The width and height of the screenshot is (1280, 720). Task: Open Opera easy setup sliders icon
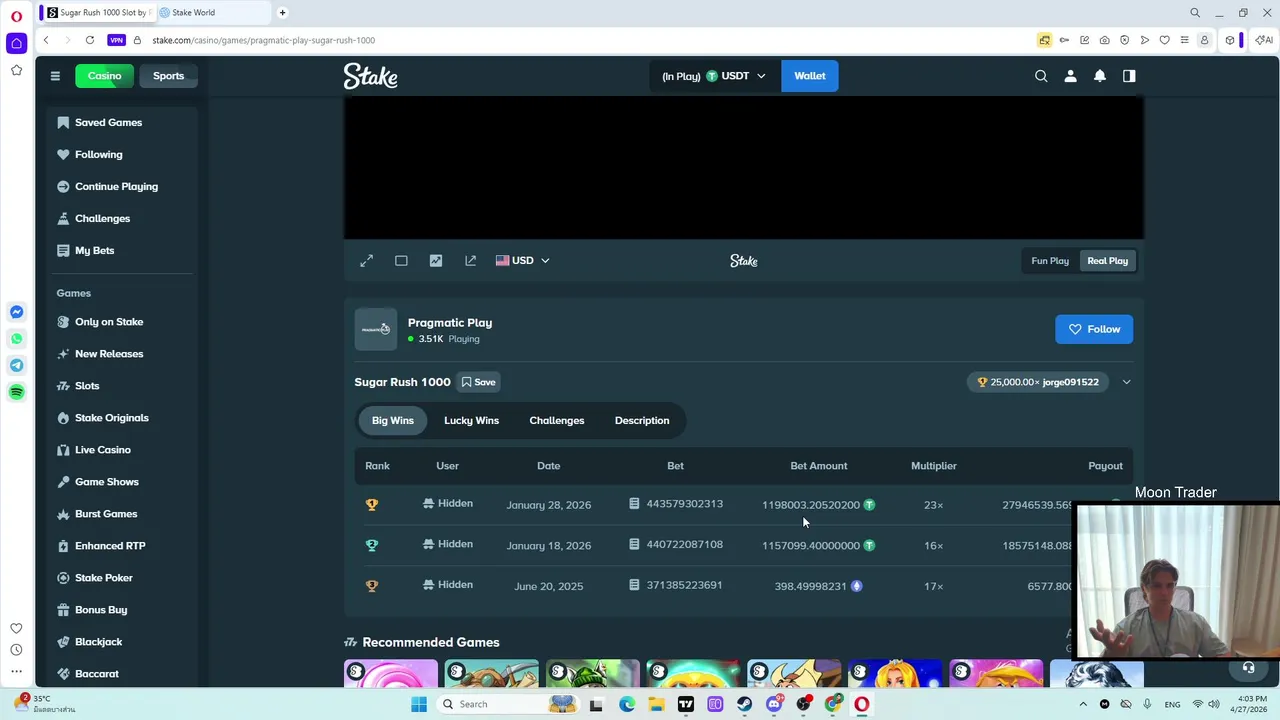coord(1184,40)
